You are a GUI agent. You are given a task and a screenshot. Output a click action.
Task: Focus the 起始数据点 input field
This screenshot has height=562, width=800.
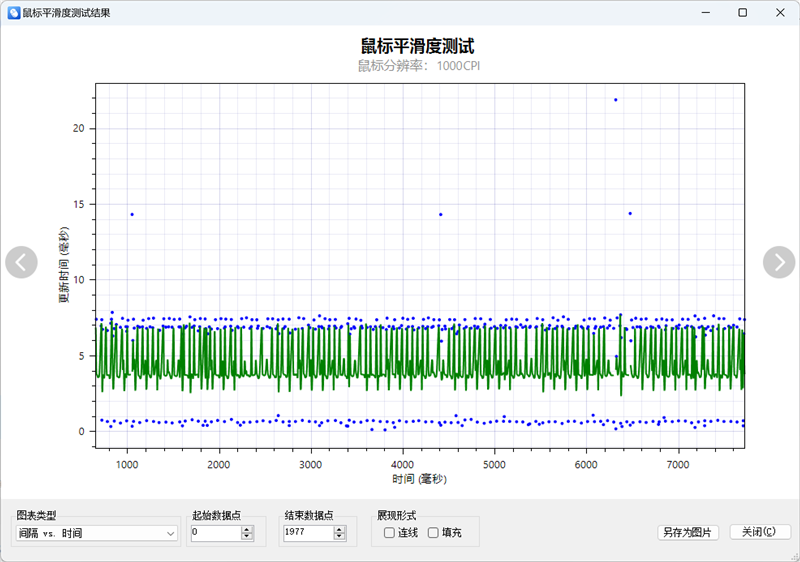click(214, 534)
